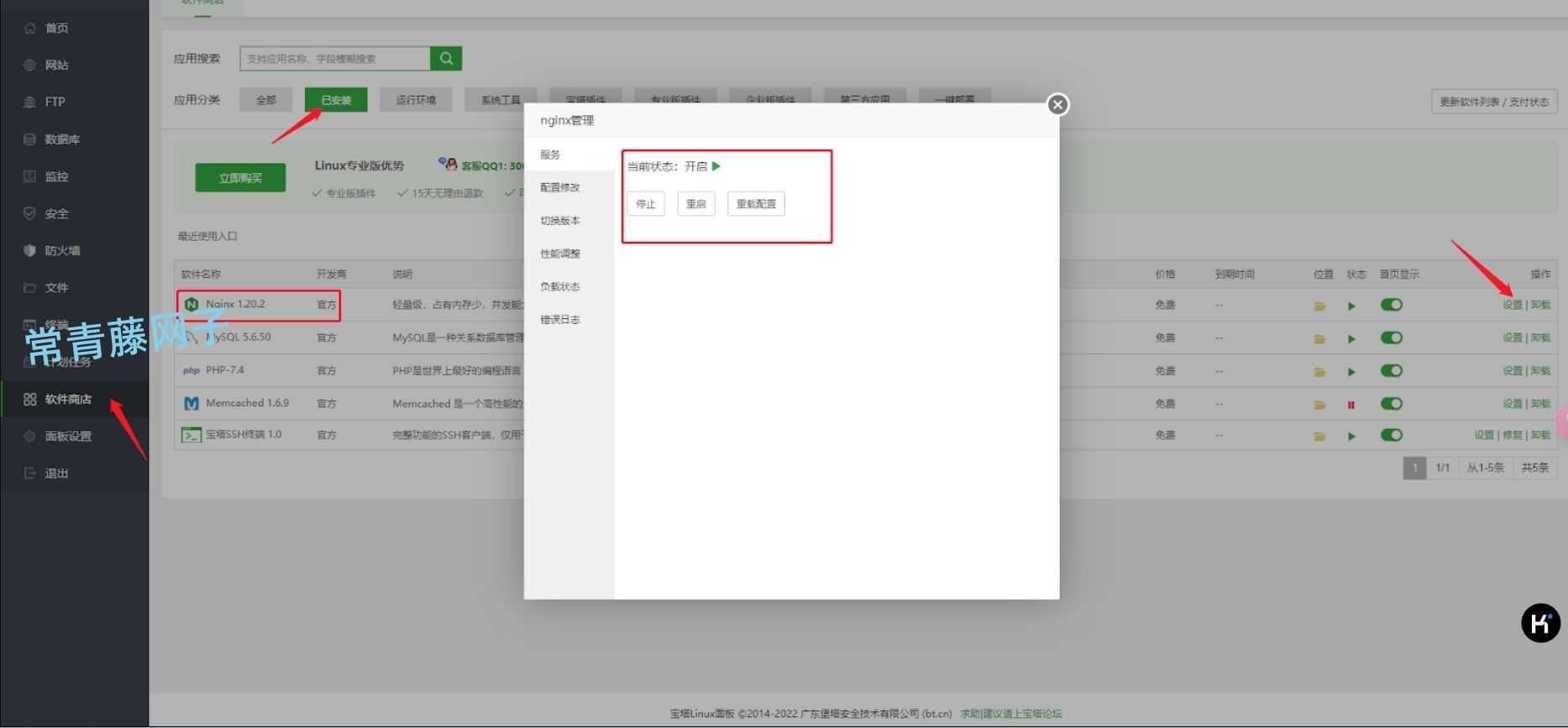The image size is (1568, 728).
Task: Click the 立即购买 buy now button
Action: 240,178
